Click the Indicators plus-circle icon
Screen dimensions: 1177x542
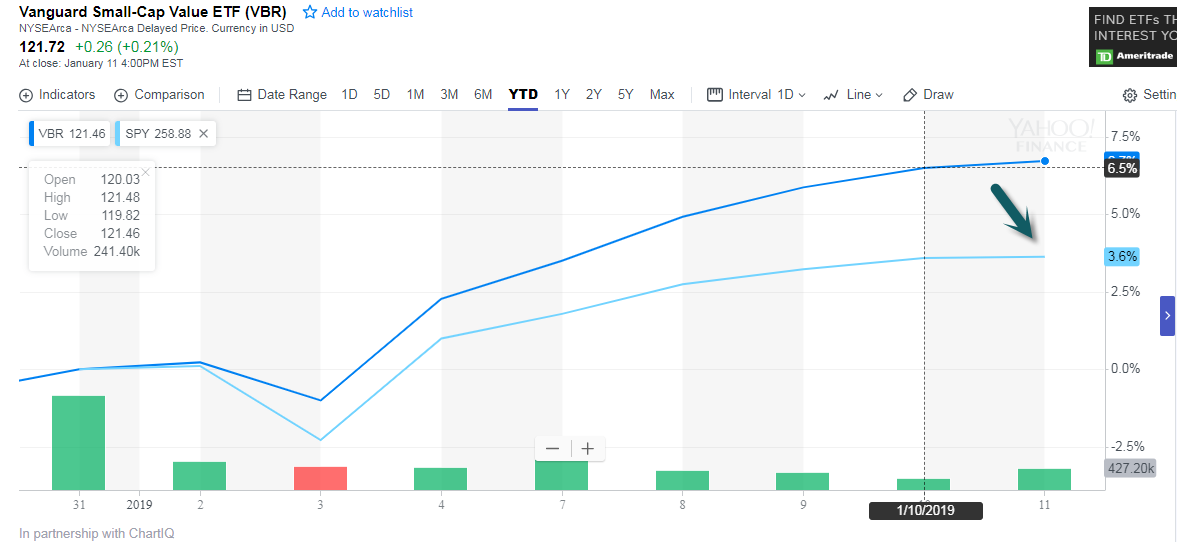click(x=26, y=95)
